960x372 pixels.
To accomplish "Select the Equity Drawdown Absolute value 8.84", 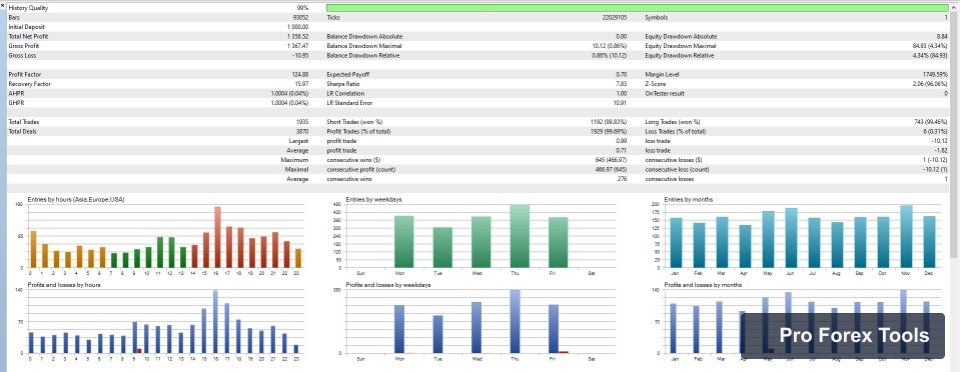I will (x=942, y=37).
